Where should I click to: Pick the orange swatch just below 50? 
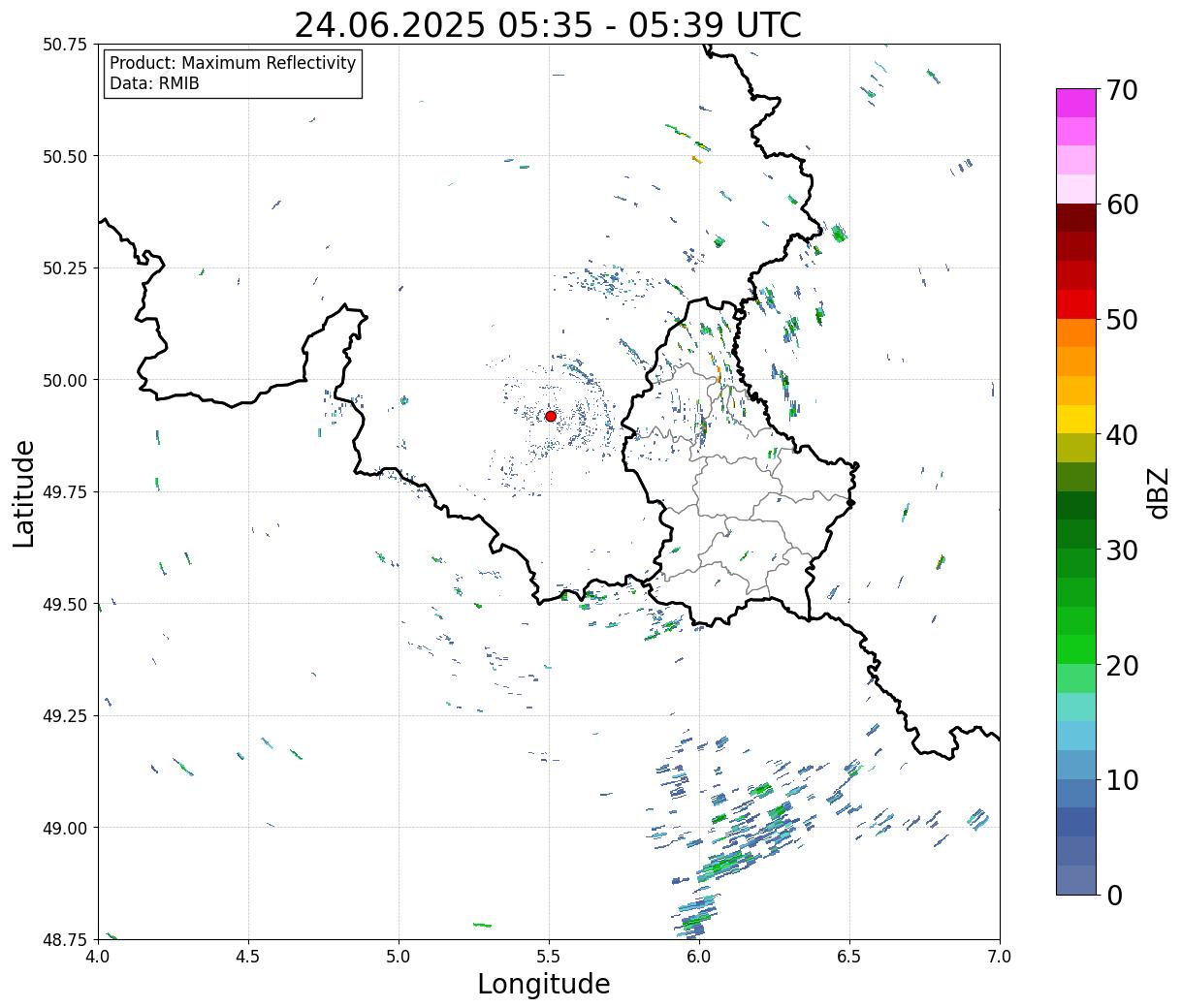coord(1076,333)
